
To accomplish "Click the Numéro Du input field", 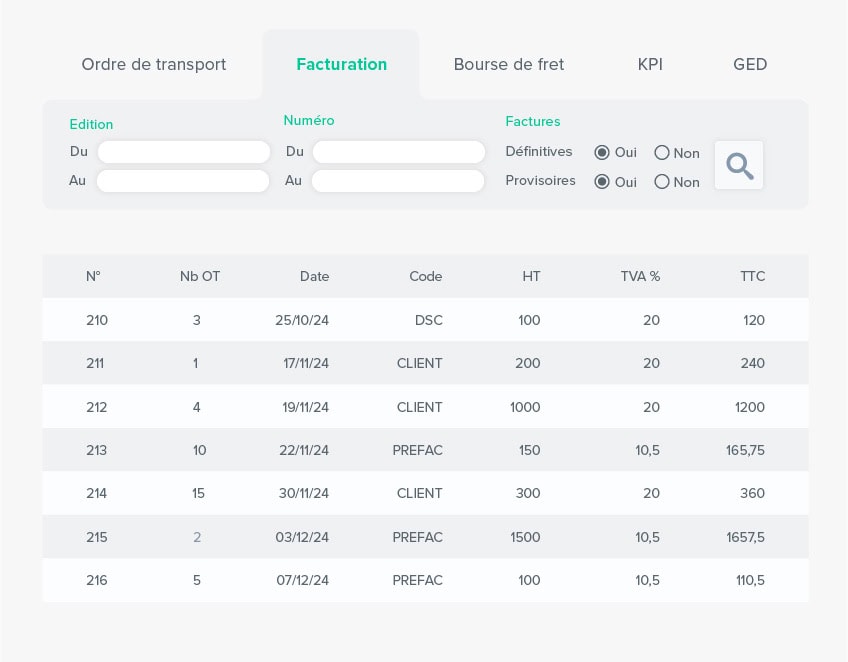I will tap(397, 151).
